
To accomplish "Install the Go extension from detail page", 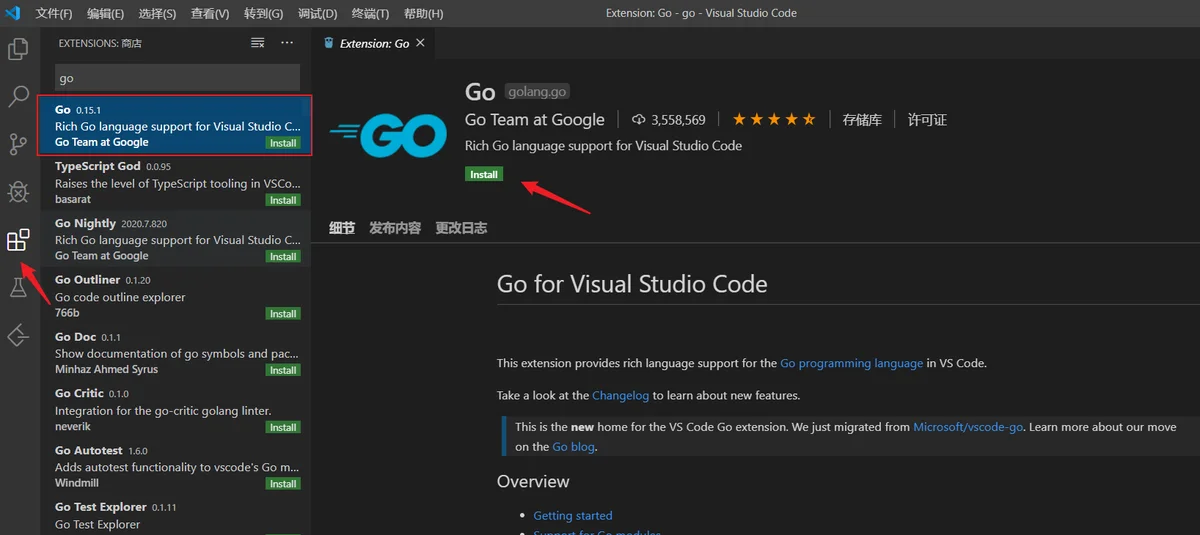I will pyautogui.click(x=484, y=174).
